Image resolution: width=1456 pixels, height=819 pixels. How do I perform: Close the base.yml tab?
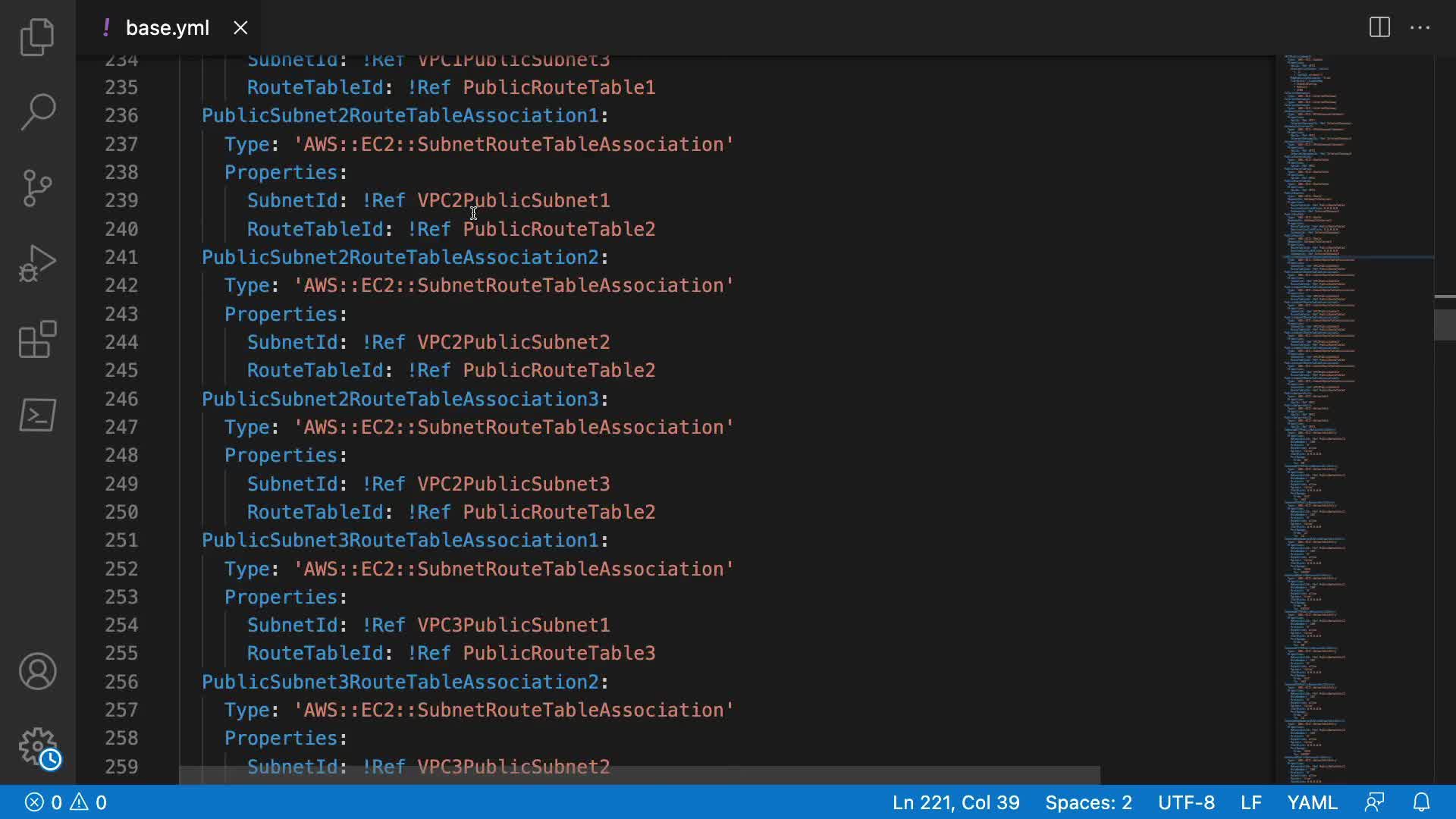240,28
